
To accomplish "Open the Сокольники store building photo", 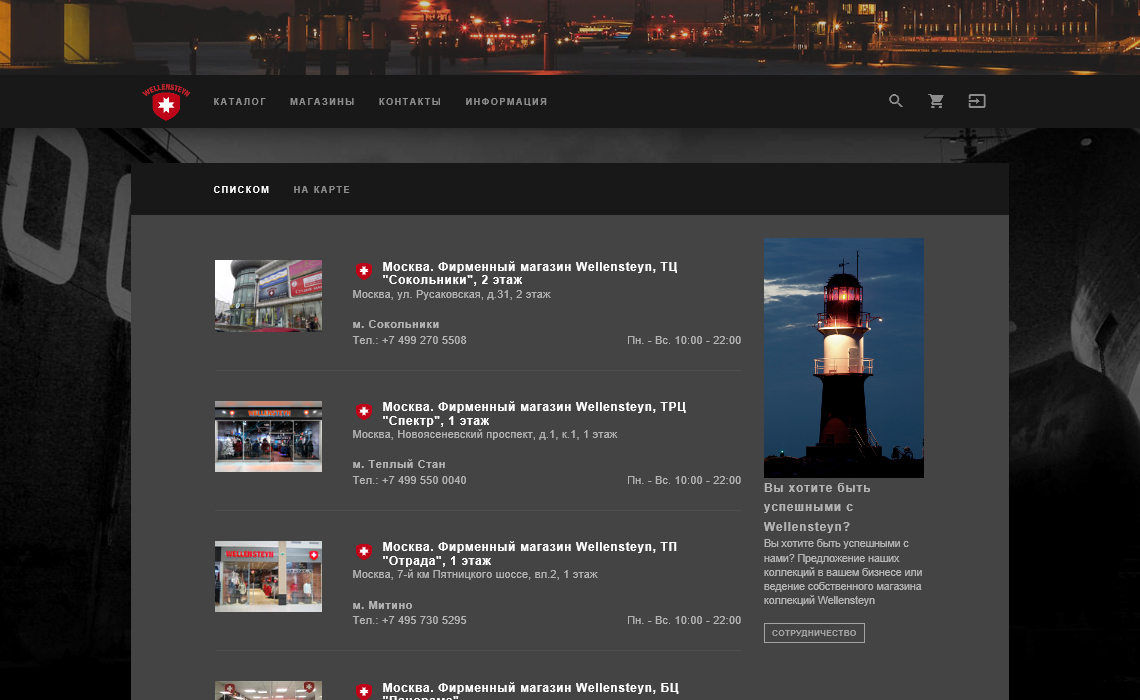I will pyautogui.click(x=268, y=296).
